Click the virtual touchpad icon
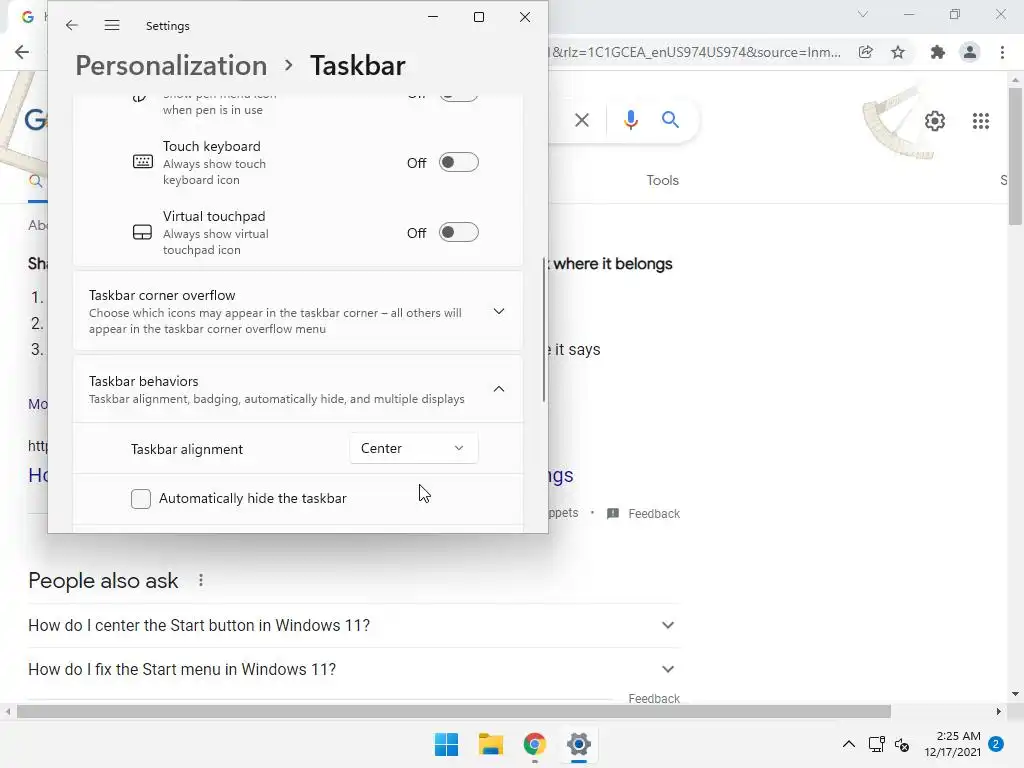 [x=142, y=232]
